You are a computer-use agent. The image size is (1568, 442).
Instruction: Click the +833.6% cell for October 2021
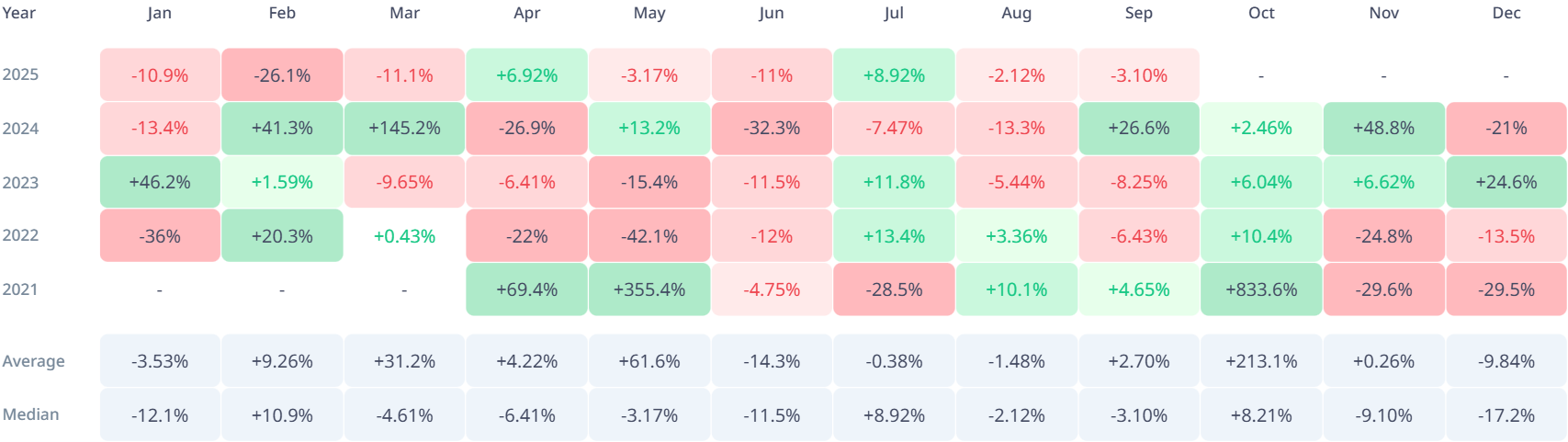tap(1261, 289)
